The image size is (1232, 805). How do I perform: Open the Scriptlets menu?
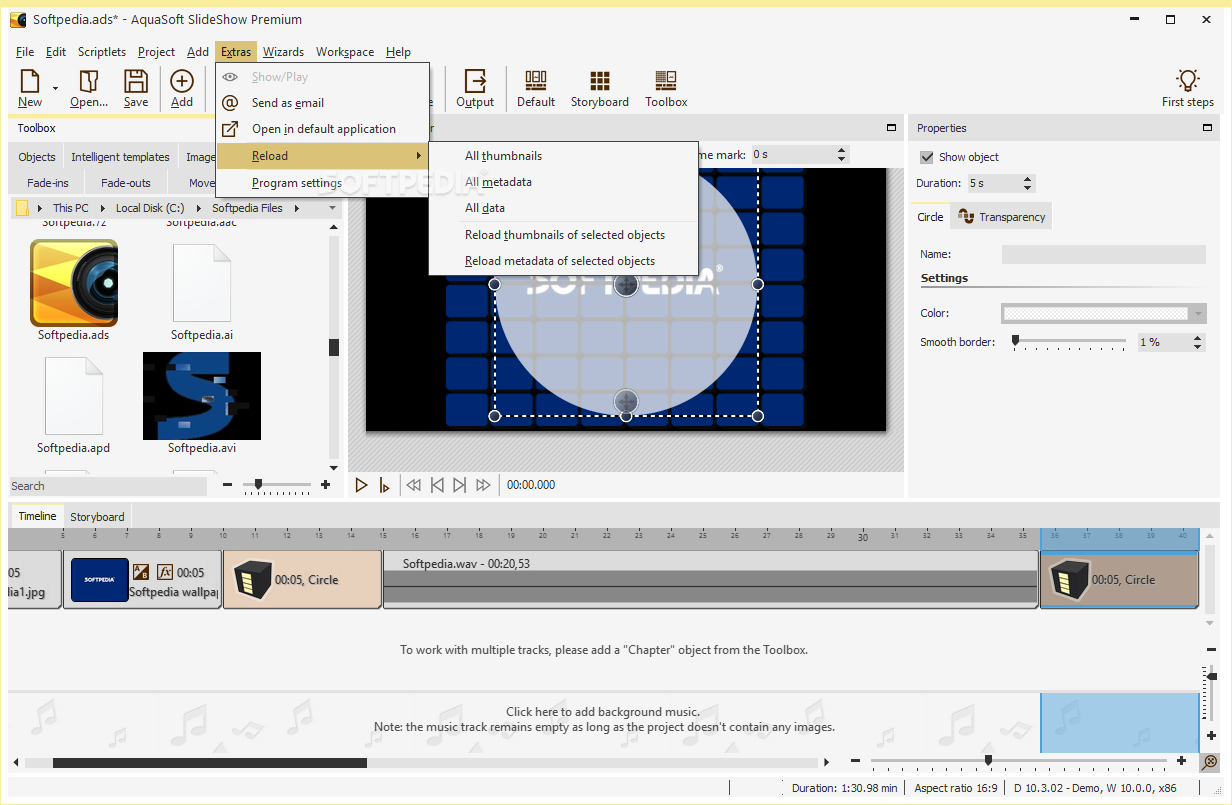click(x=102, y=52)
